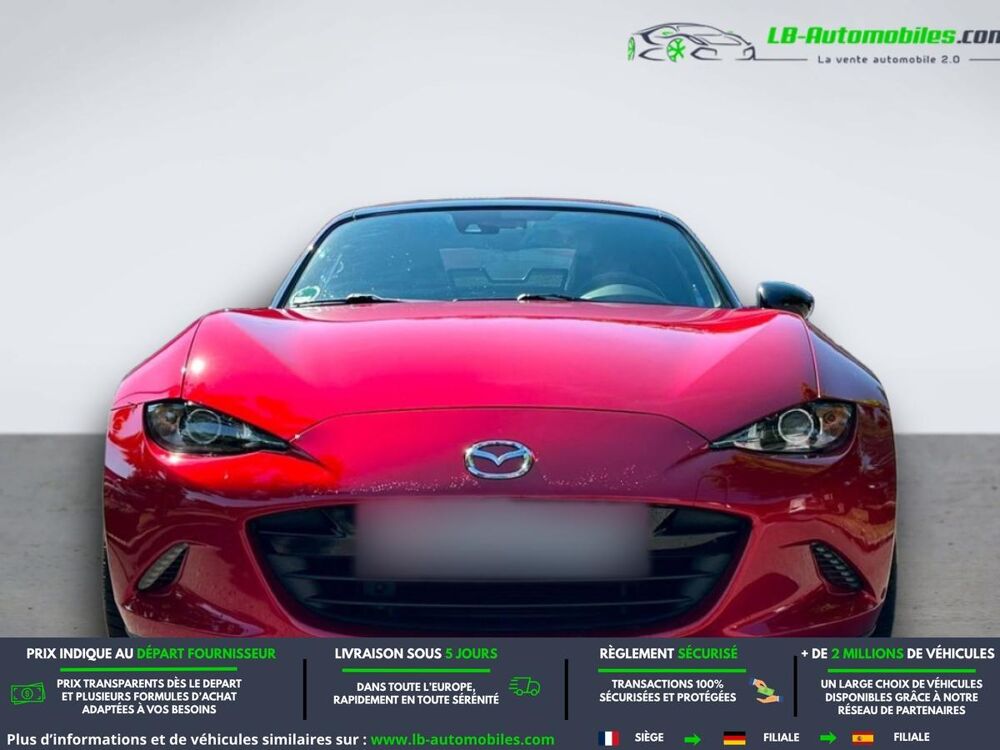This screenshot has width=1000, height=750.
Task: Click the LB-Automobiles car logo
Action: 691,43
